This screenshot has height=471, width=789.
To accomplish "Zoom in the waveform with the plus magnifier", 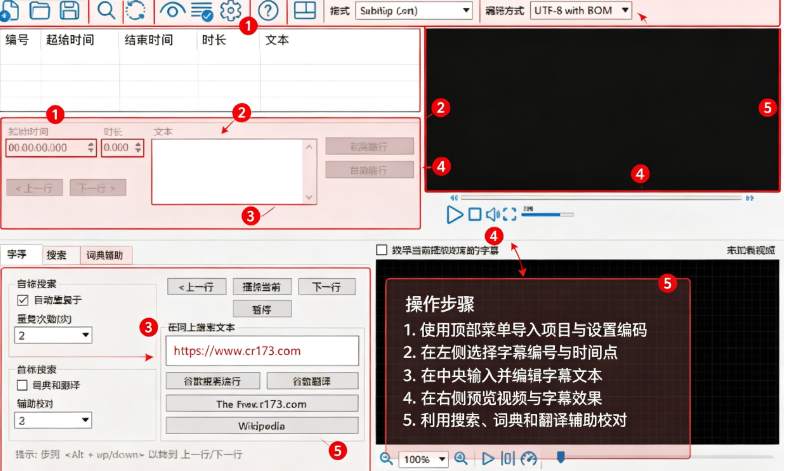I will pyautogui.click(x=461, y=458).
